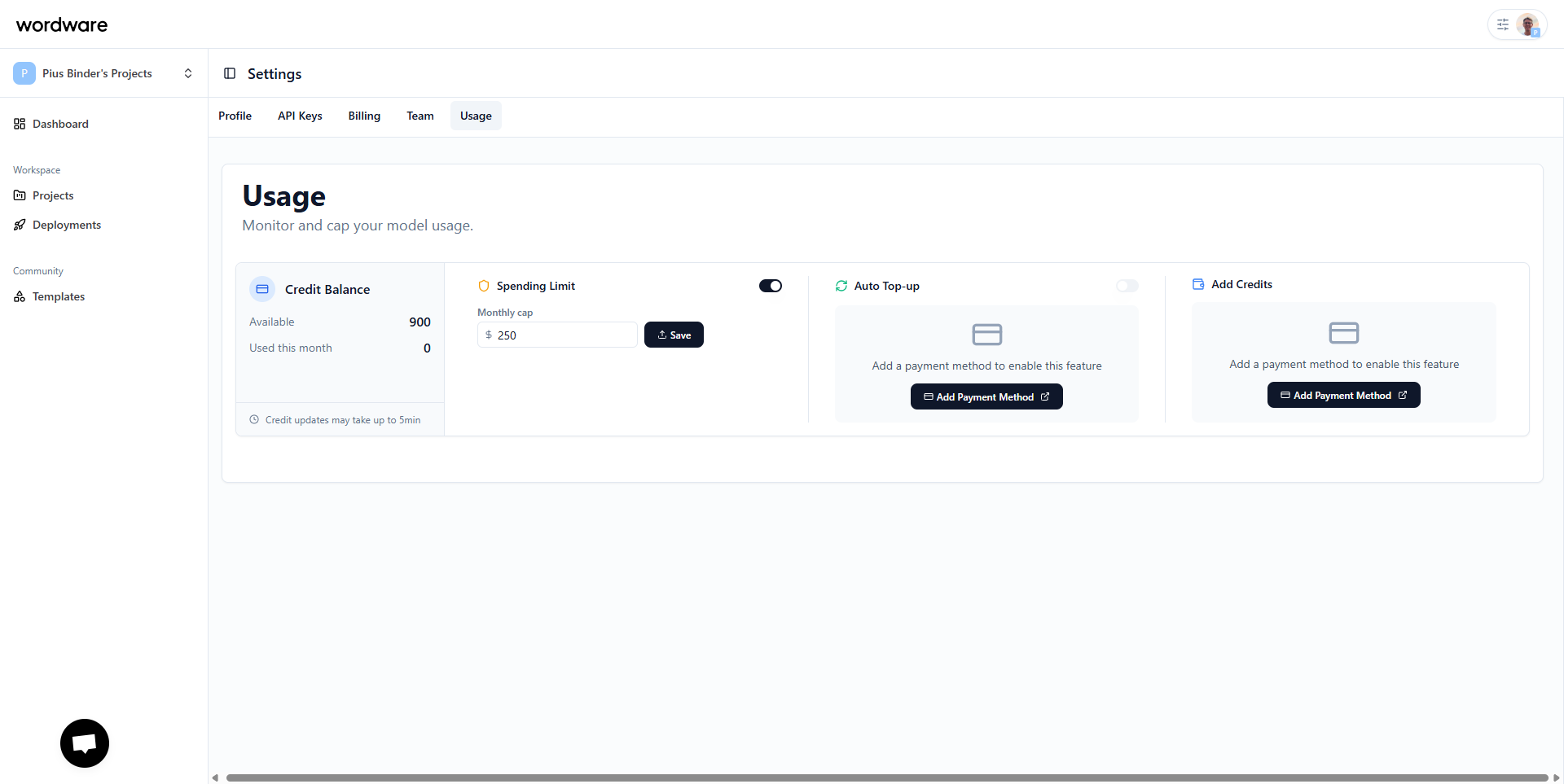
Task: Click the blue P workspace avatar
Action: (24, 73)
